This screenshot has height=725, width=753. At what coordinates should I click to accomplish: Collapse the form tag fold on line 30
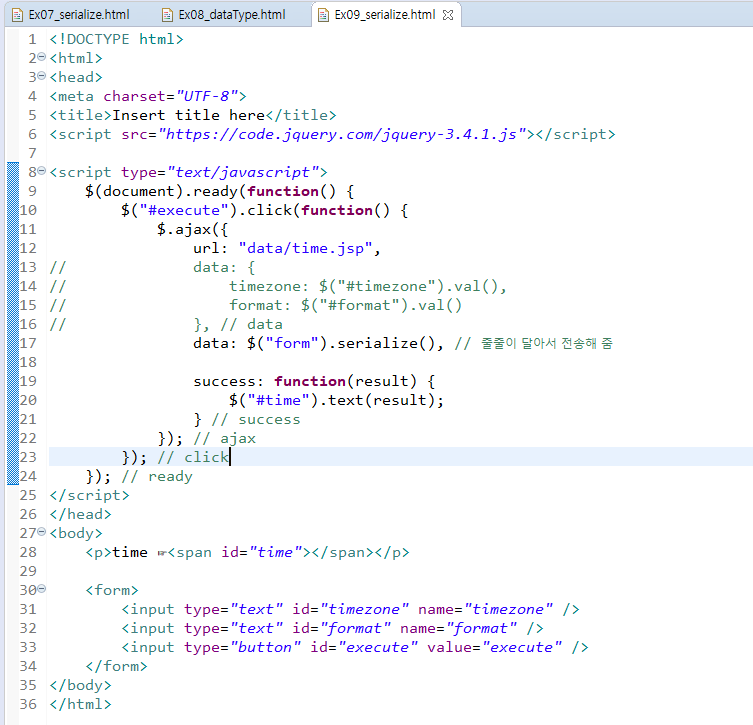point(42,588)
